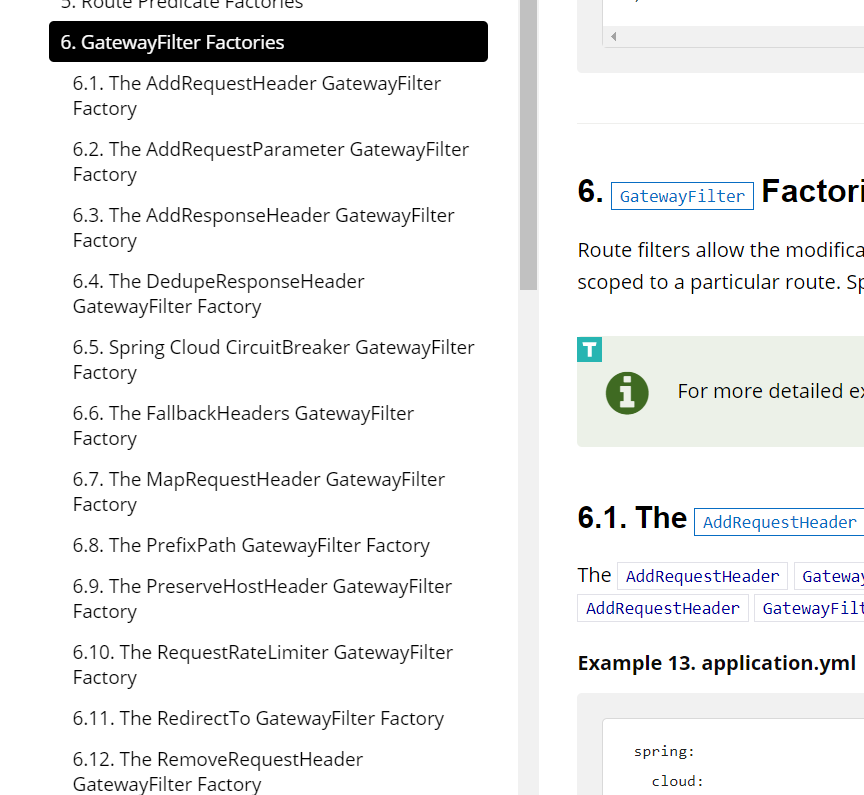Click the sidebar vertical scrollbar thumb
The height and width of the screenshot is (795, 864).
click(528, 144)
